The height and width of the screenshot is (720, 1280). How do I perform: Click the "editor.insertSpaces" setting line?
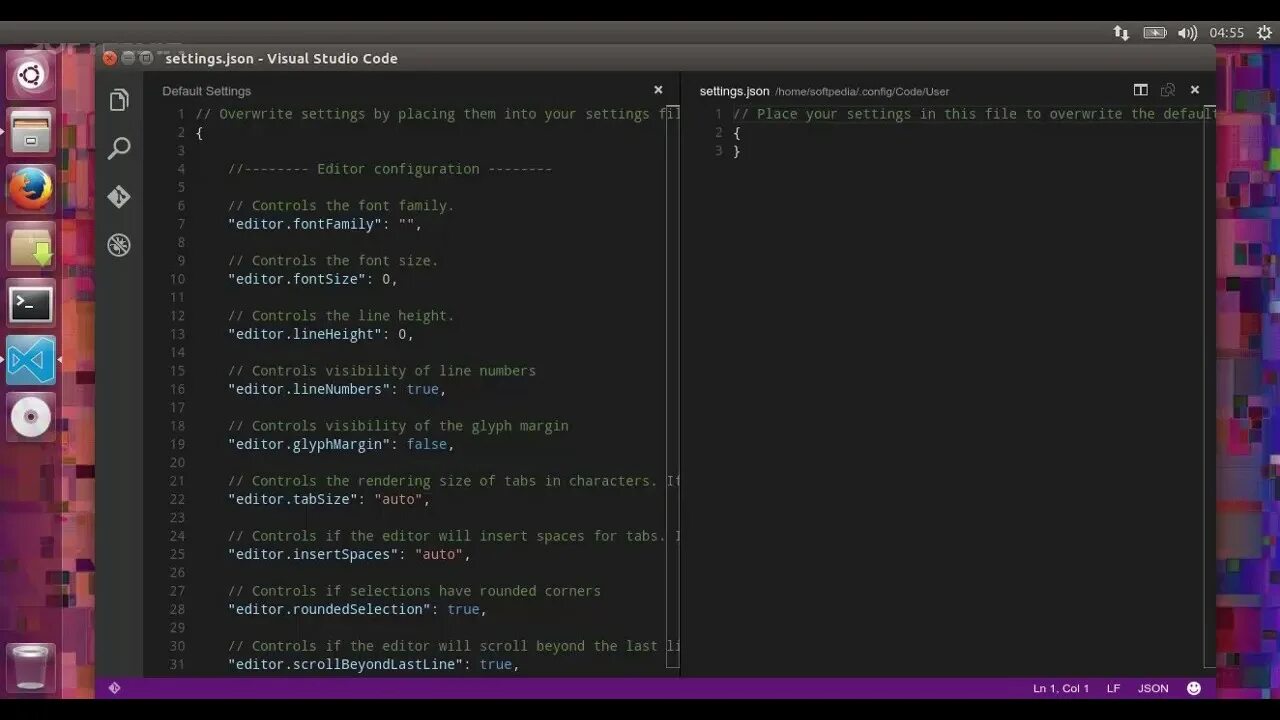(349, 554)
